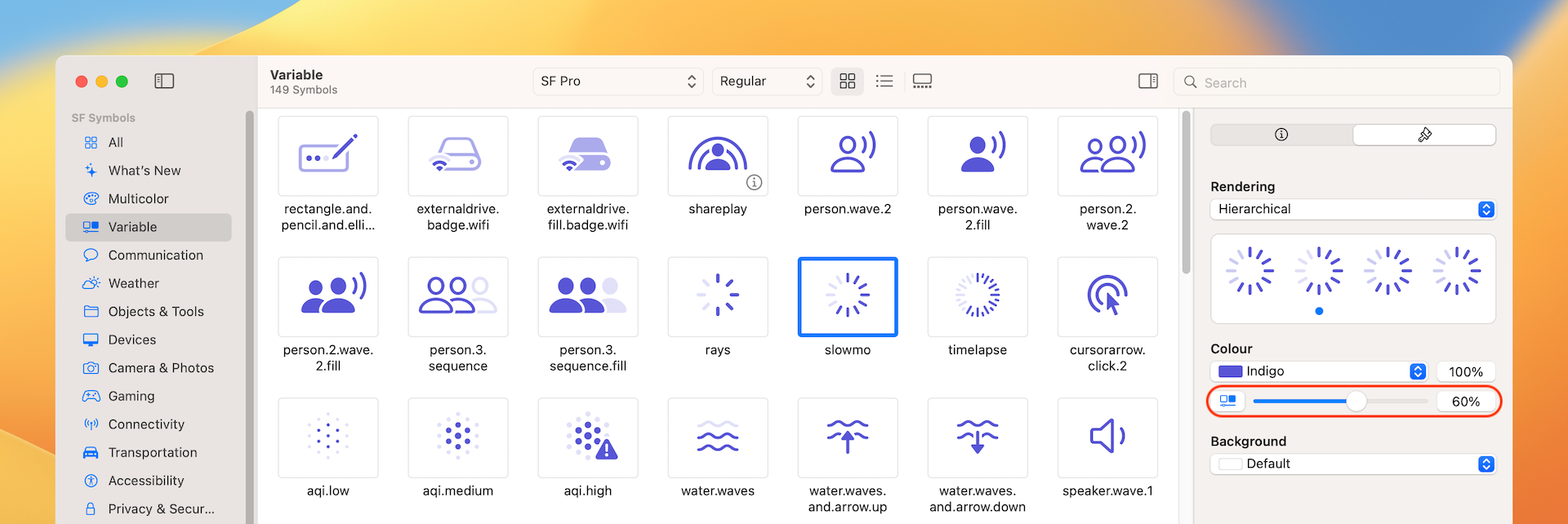
Task: Select the shareplay symbol
Action: pos(717,156)
